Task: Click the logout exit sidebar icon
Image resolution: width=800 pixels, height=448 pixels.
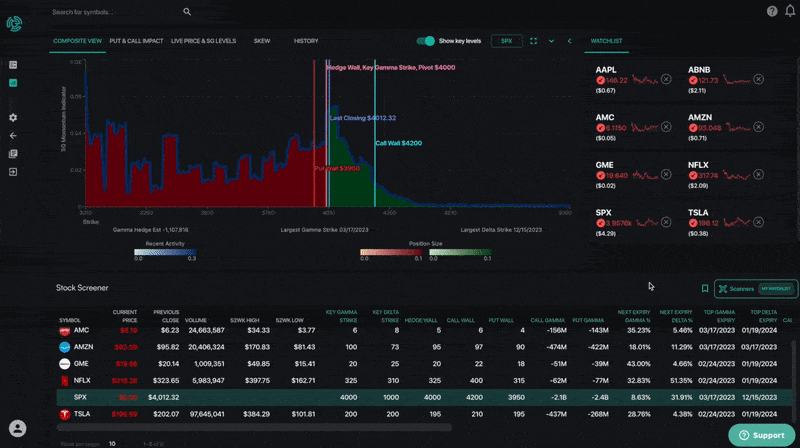Action: (x=13, y=172)
